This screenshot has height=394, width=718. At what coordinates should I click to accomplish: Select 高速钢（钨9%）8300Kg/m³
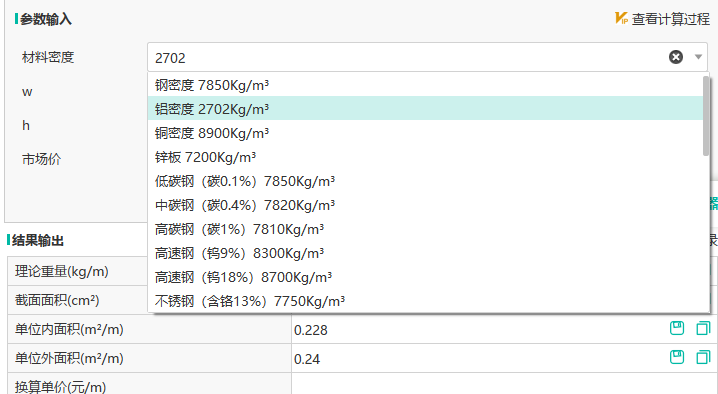tap(425, 253)
